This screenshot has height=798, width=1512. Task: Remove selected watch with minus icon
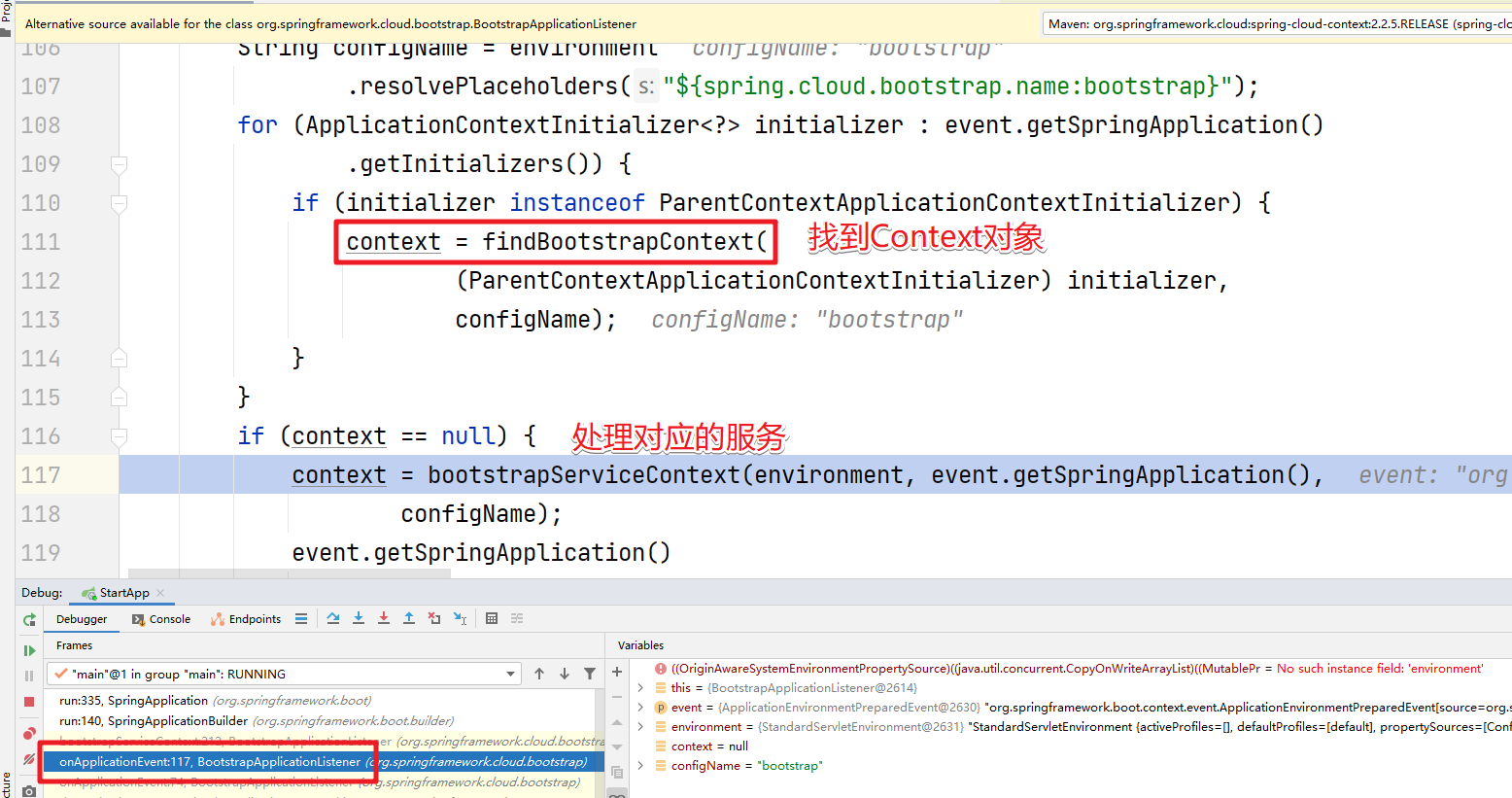pos(617,697)
